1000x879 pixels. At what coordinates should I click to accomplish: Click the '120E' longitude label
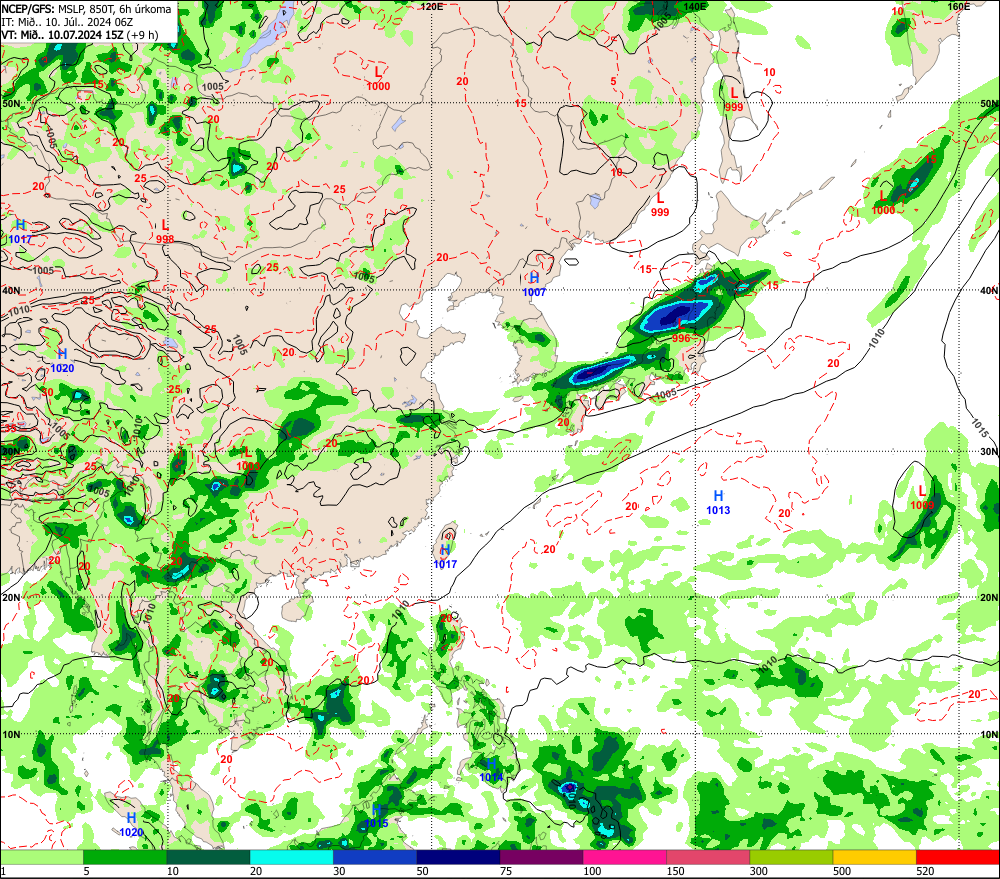(432, 6)
